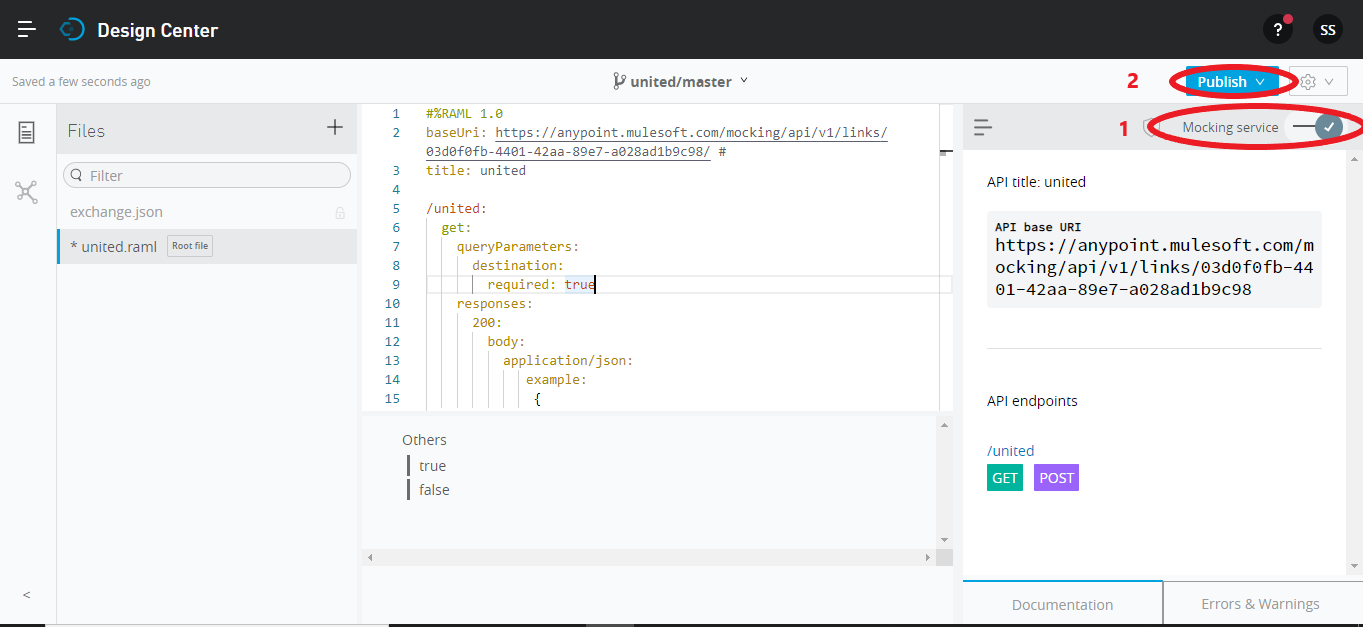Open the settings gear dropdown
This screenshot has height=627, width=1363.
pyautogui.click(x=1318, y=82)
